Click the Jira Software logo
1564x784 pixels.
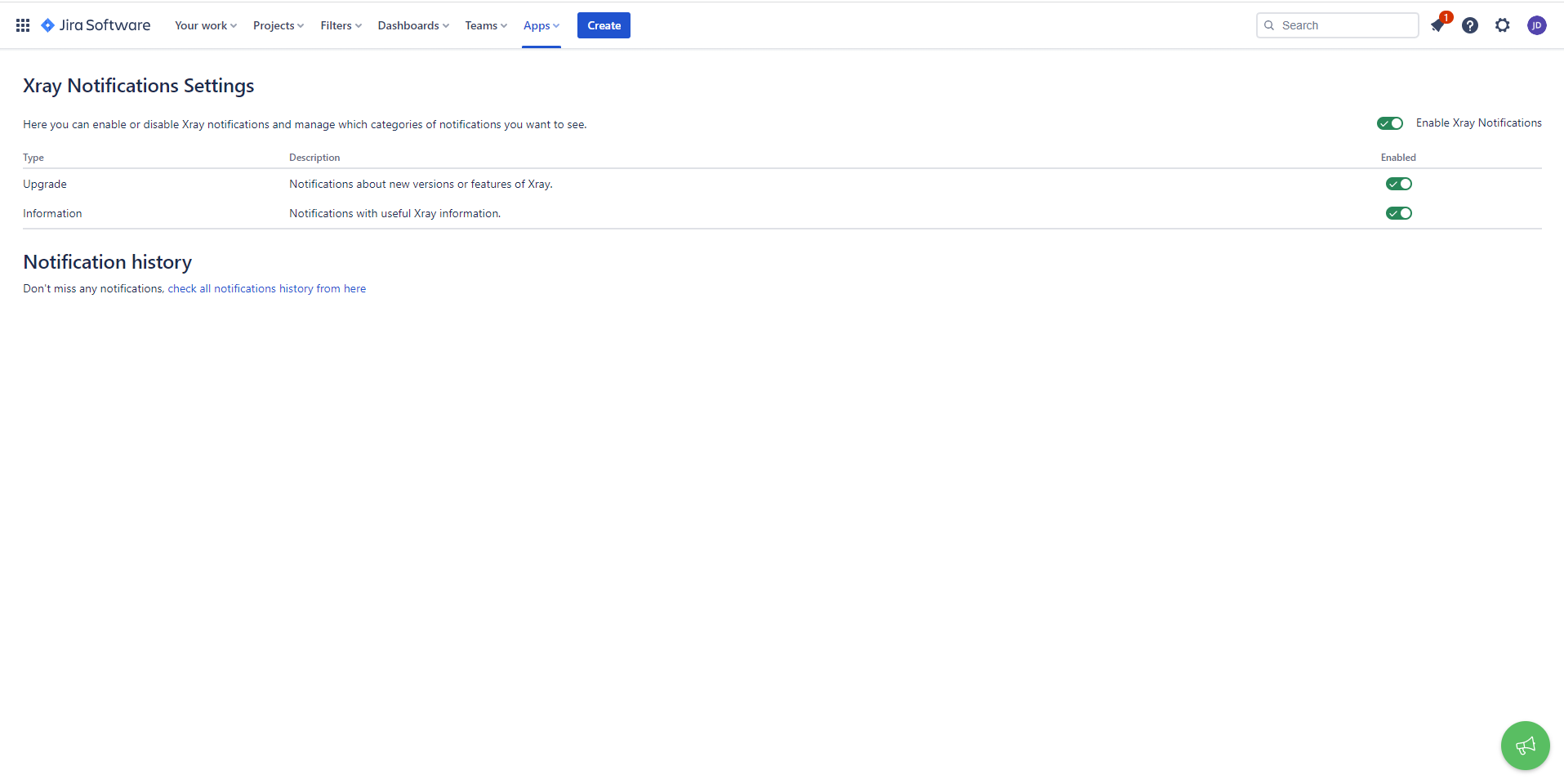tap(96, 25)
